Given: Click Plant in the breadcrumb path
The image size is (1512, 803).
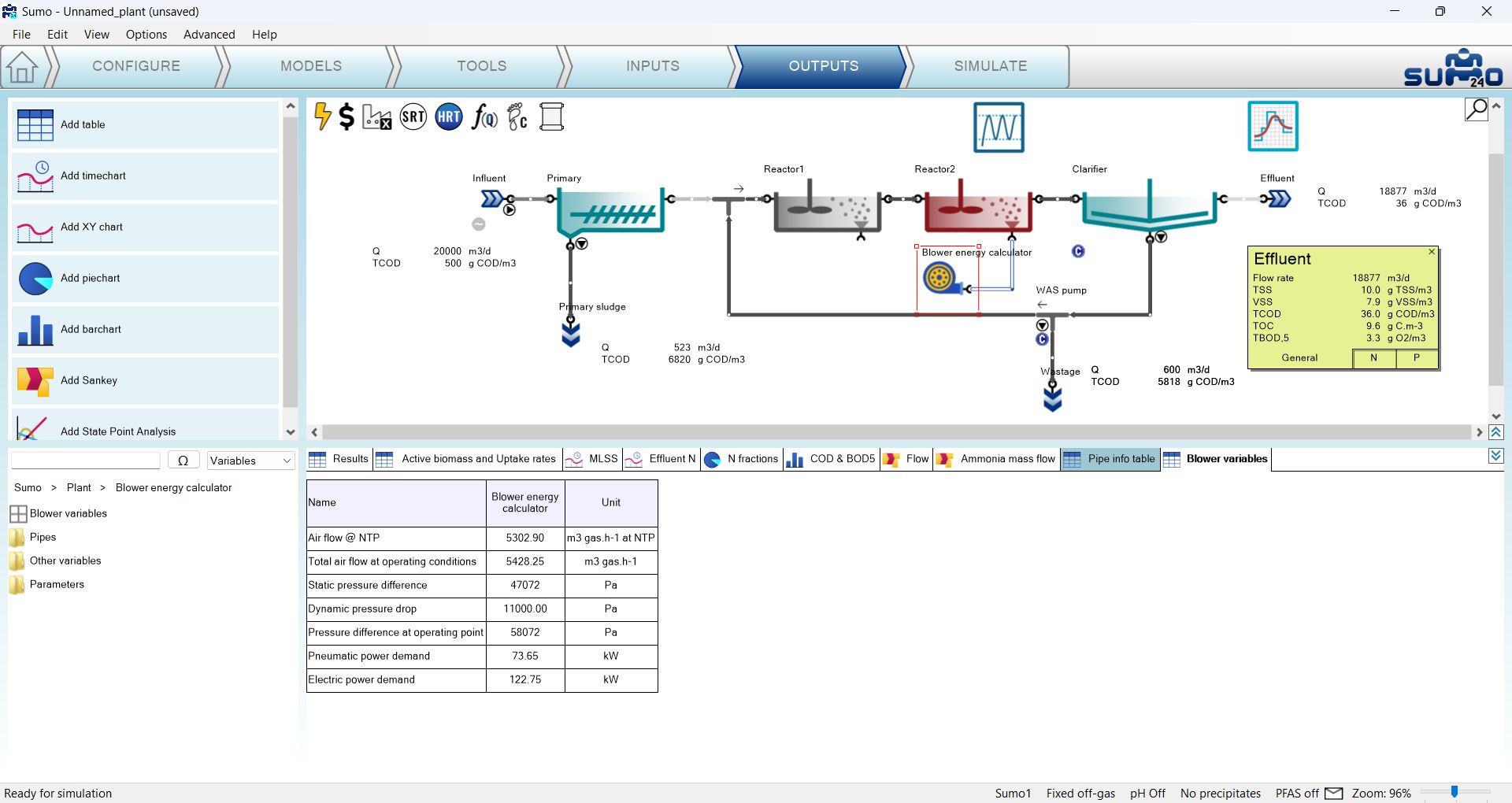Looking at the screenshot, I should [79, 488].
